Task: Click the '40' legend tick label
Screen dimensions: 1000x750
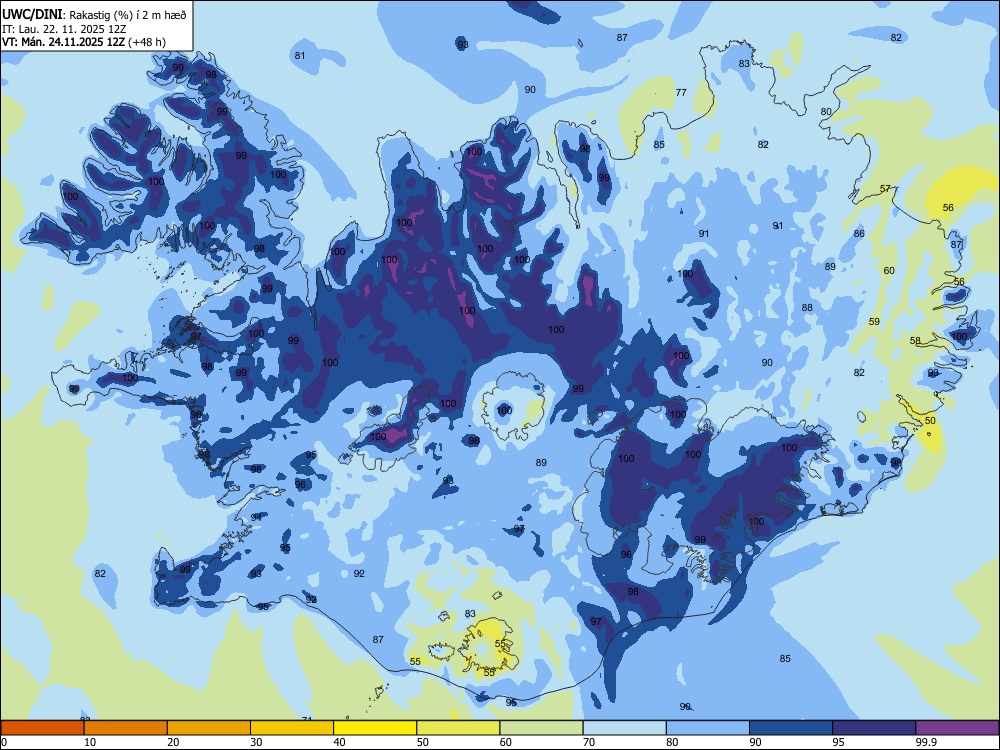Action: click(x=340, y=742)
